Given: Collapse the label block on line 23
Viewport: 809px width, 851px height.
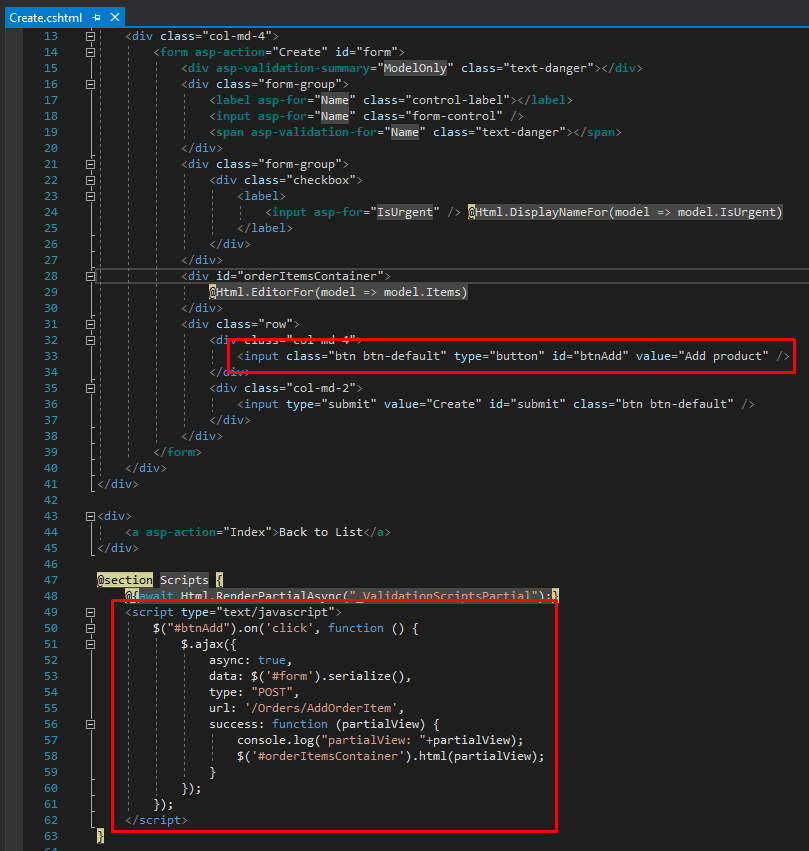Looking at the screenshot, I should pyautogui.click(x=91, y=196).
